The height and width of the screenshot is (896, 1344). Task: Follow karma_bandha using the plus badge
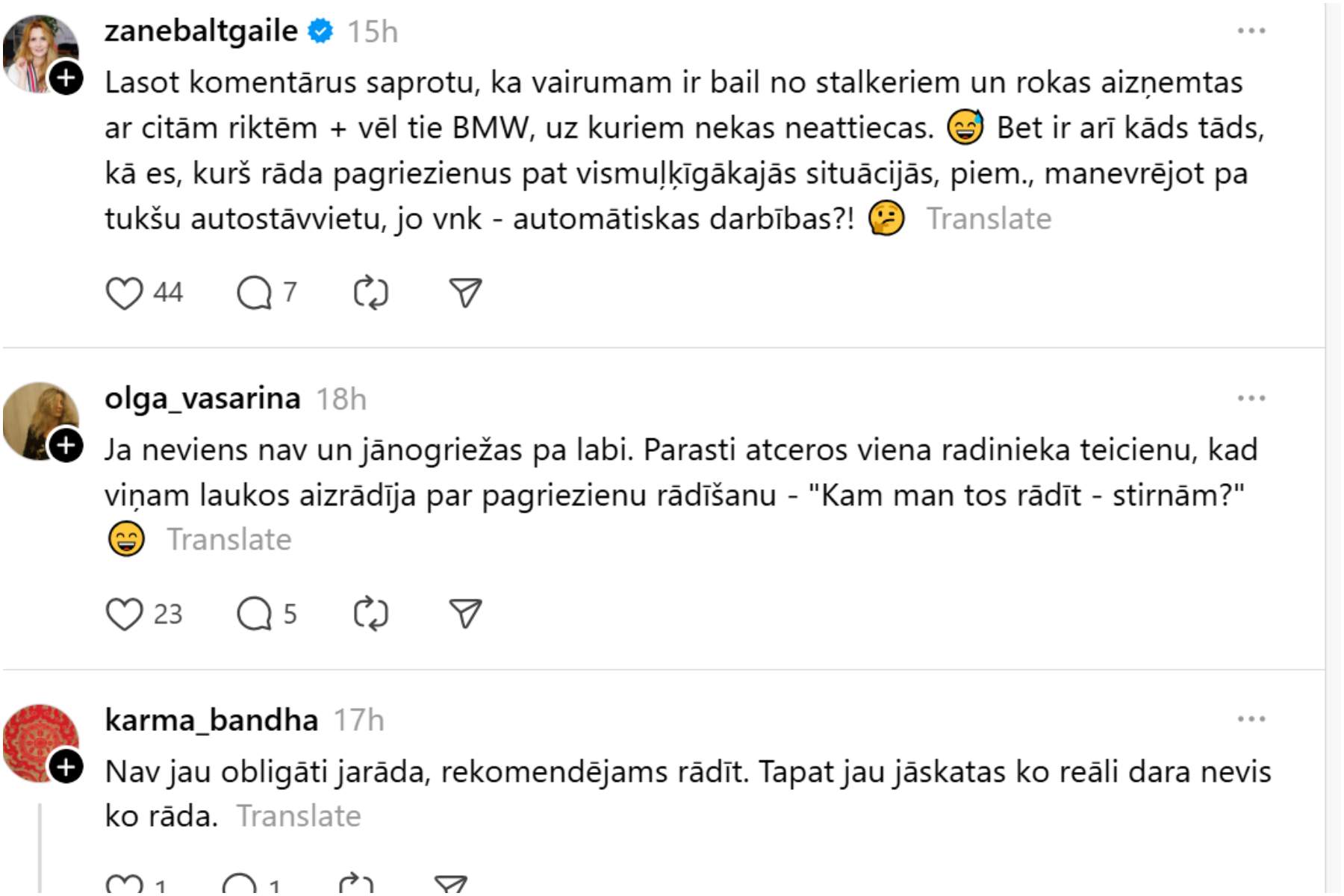point(66,767)
